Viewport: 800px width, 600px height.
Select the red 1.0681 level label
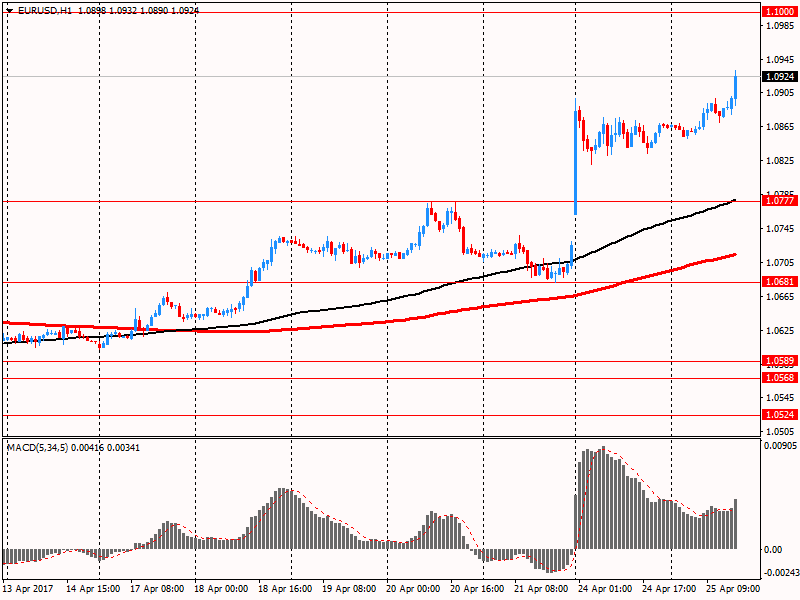coord(780,282)
